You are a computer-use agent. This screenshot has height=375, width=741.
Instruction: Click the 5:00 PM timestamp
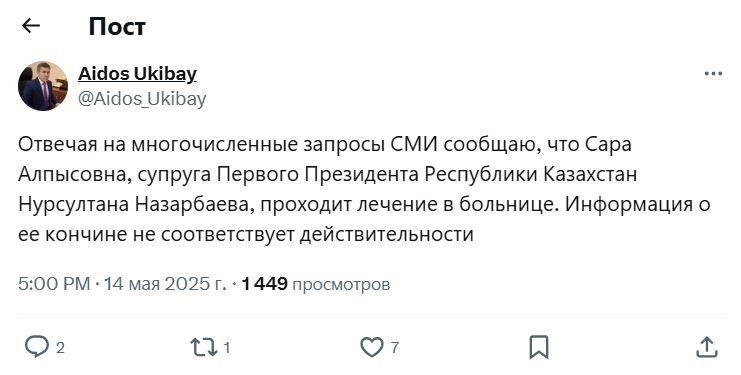click(x=54, y=284)
